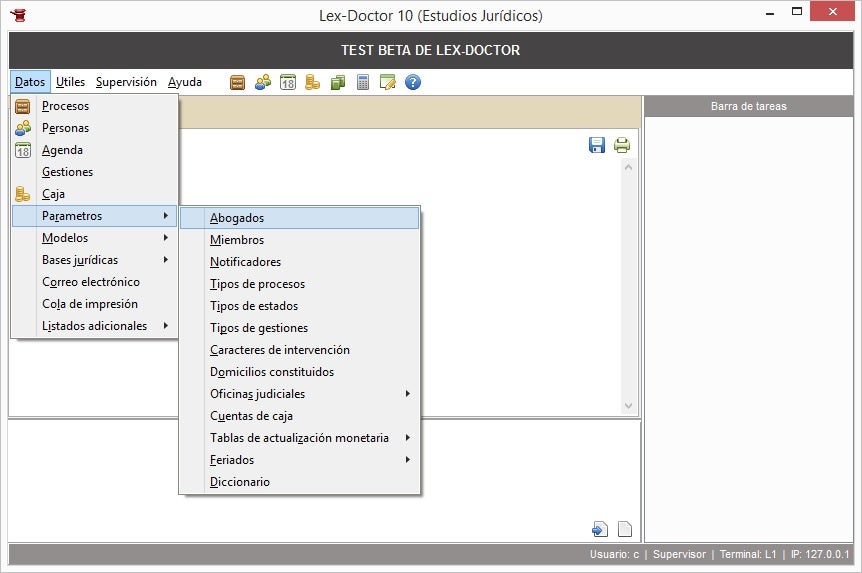Expand the Listados adicionales submenu
The height and width of the screenshot is (573, 862).
click(x=95, y=326)
